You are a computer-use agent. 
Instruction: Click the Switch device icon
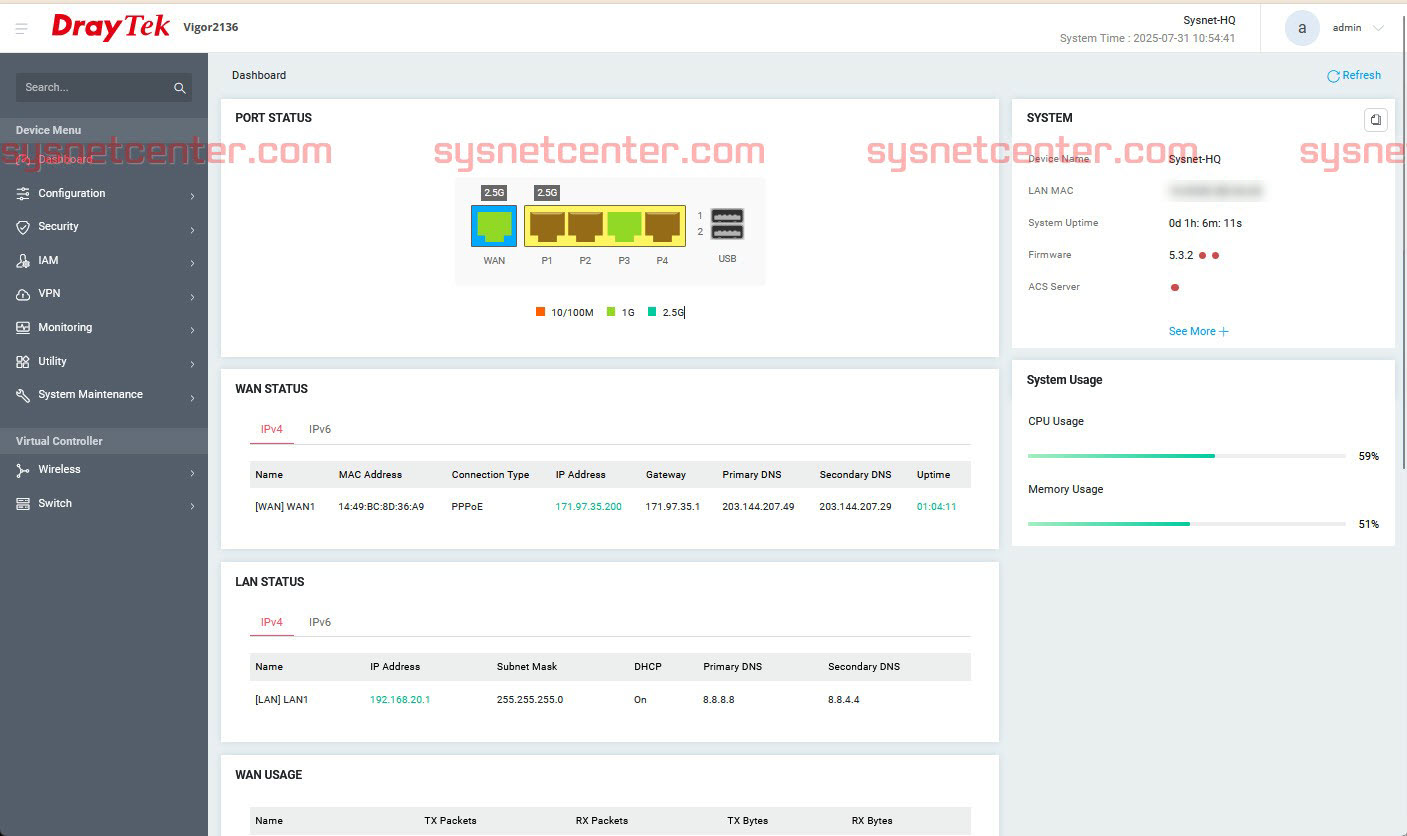click(x=23, y=504)
